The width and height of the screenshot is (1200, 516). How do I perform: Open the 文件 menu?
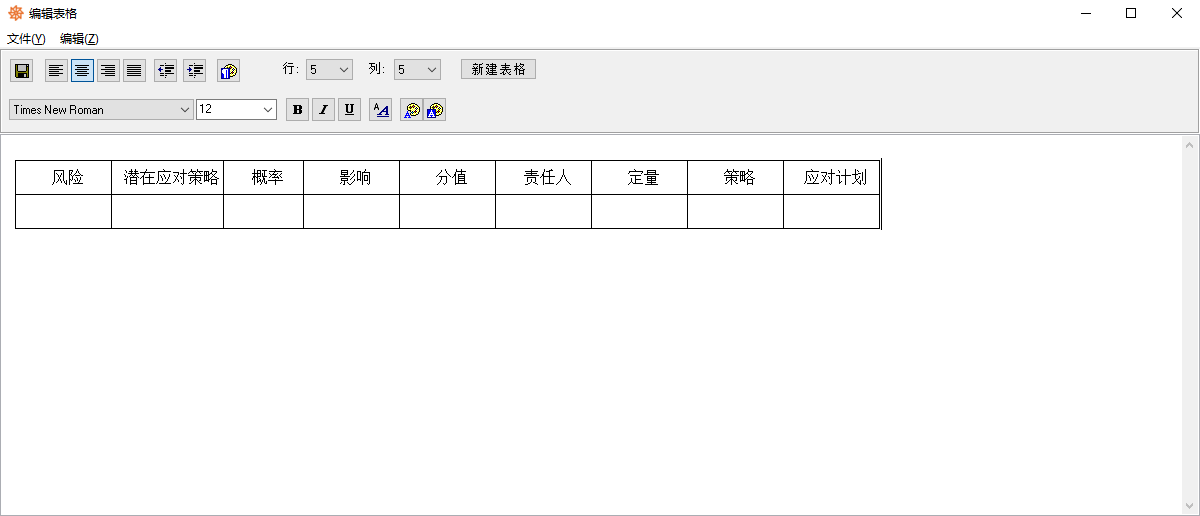click(x=26, y=39)
